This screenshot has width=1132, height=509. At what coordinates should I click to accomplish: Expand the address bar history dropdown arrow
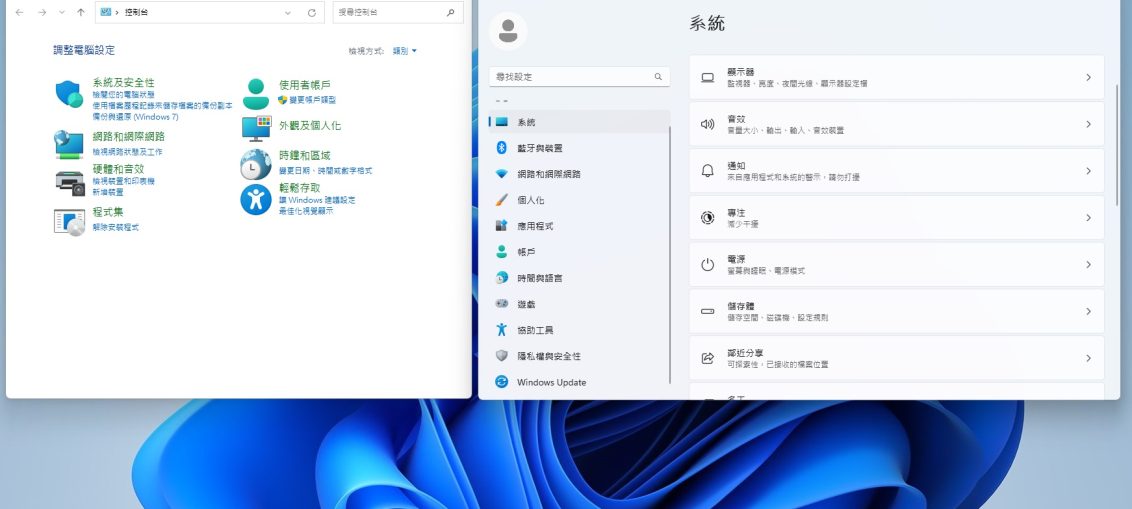288,13
